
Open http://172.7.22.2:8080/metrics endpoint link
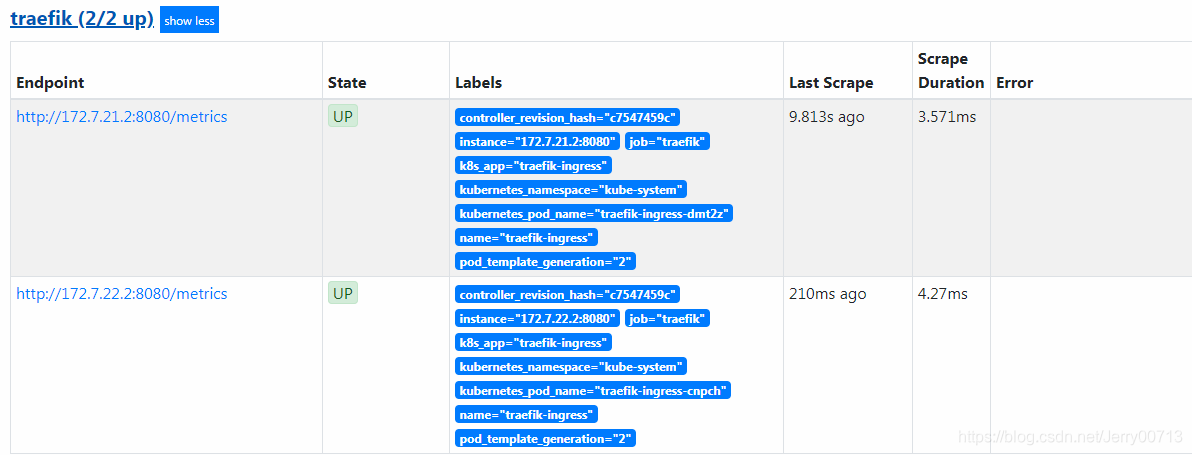[122, 293]
